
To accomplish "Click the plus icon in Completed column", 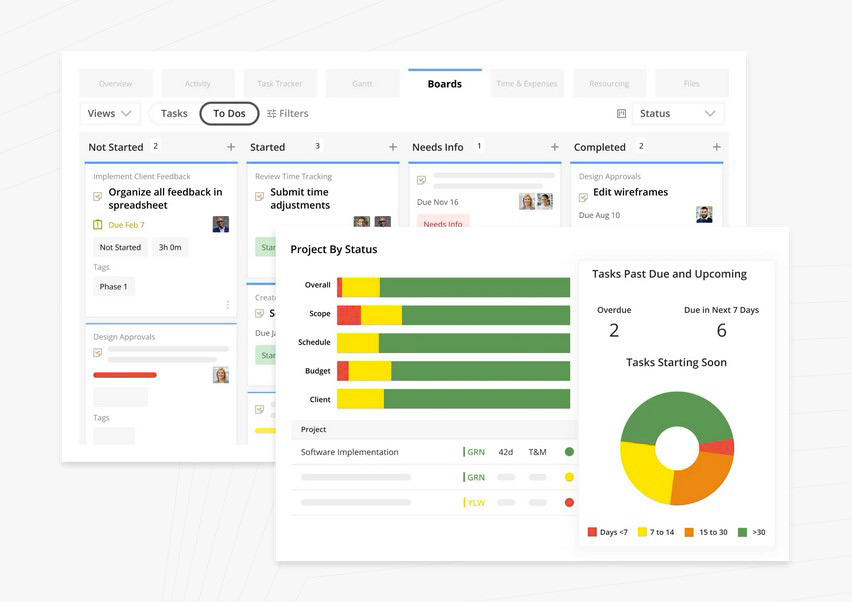I will tap(716, 147).
